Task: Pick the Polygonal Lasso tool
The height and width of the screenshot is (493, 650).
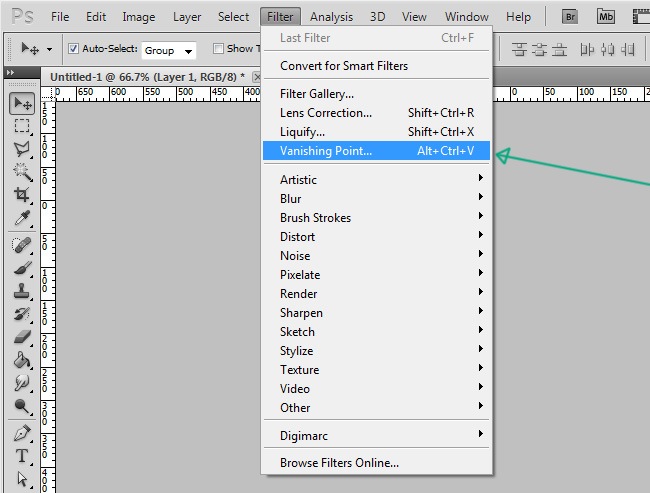Action: coord(22,149)
